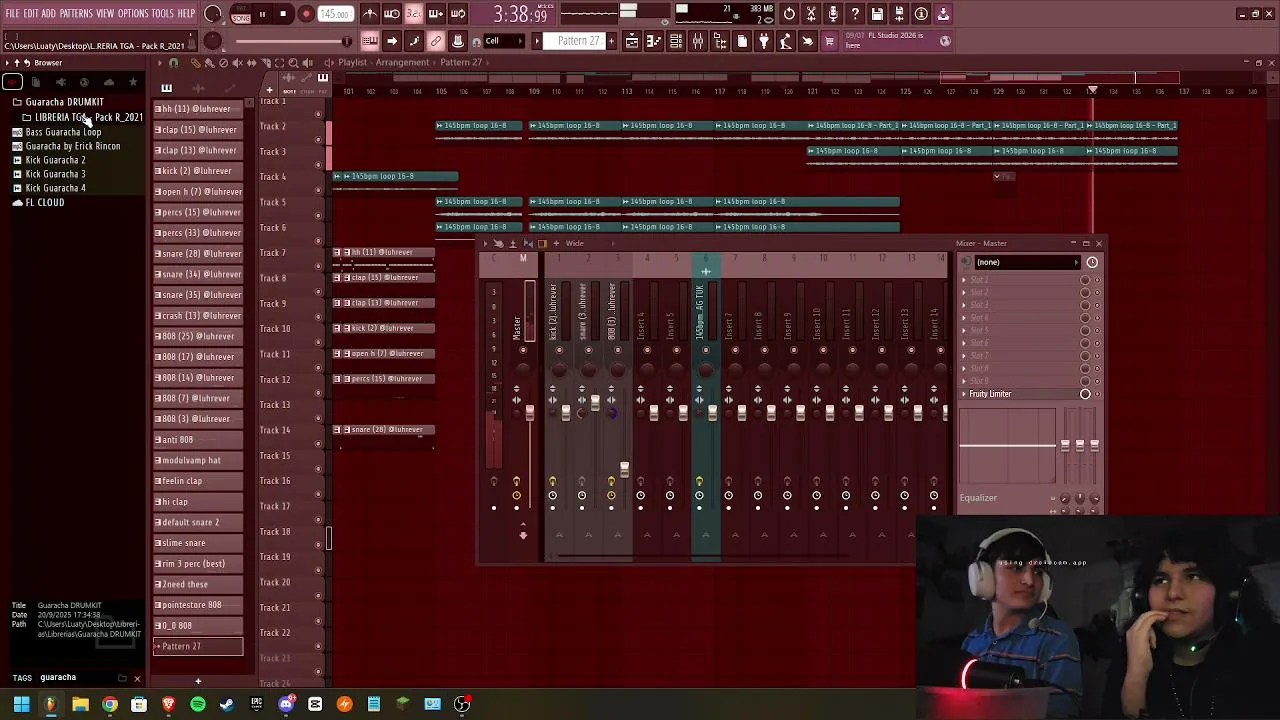Adjust the Master track volume fader
Screen dimensions: 1280x720
coord(530,413)
